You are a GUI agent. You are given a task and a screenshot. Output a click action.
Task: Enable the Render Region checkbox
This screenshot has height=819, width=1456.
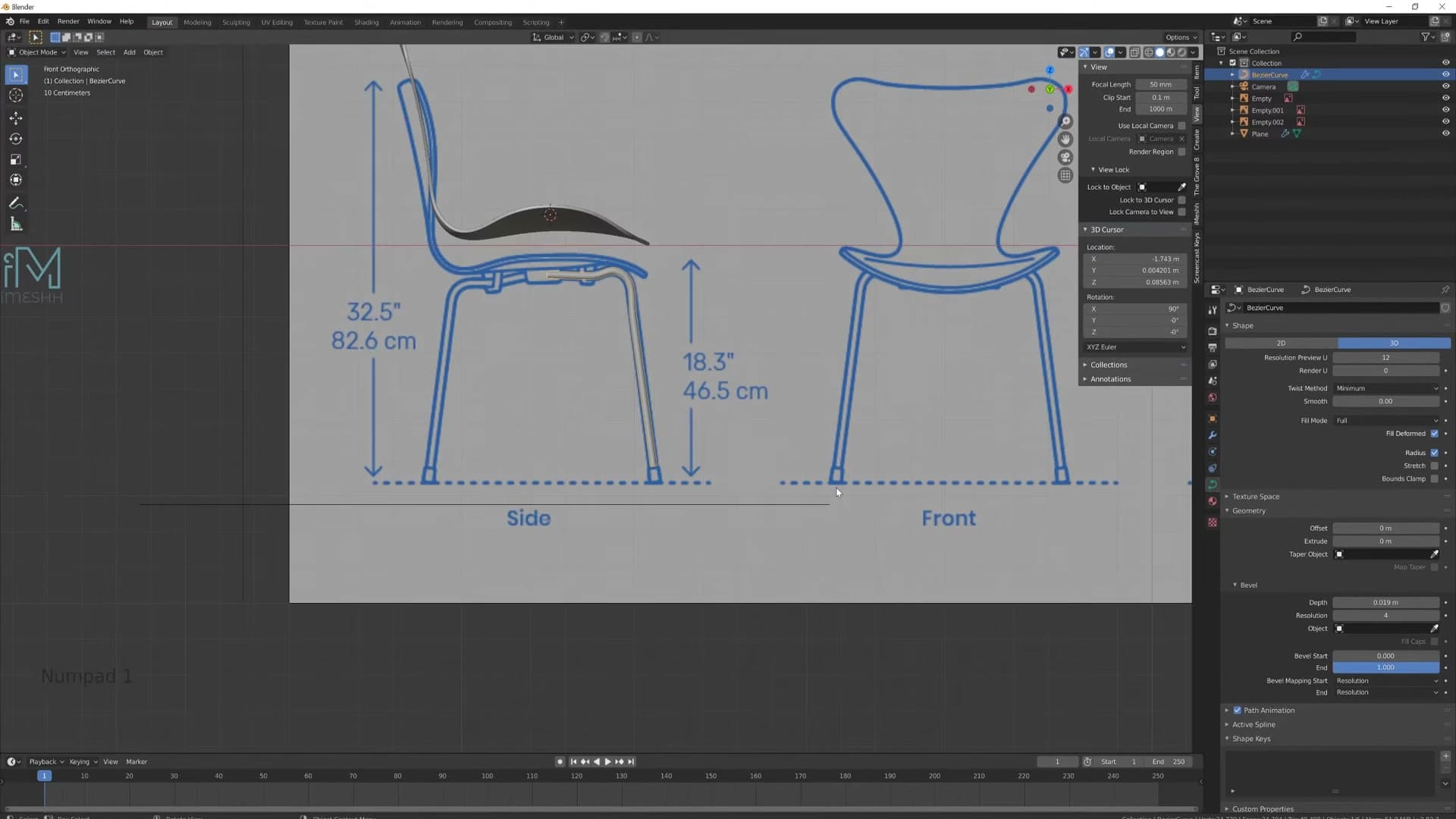click(x=1181, y=152)
